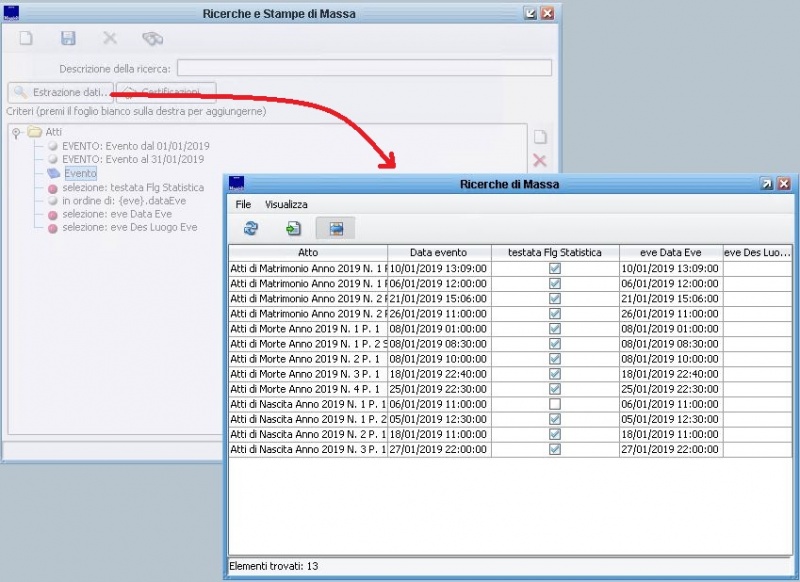Select 'selezione: eve Des Luogo Eve' item
This screenshot has height=582, width=800.
click(x=130, y=227)
